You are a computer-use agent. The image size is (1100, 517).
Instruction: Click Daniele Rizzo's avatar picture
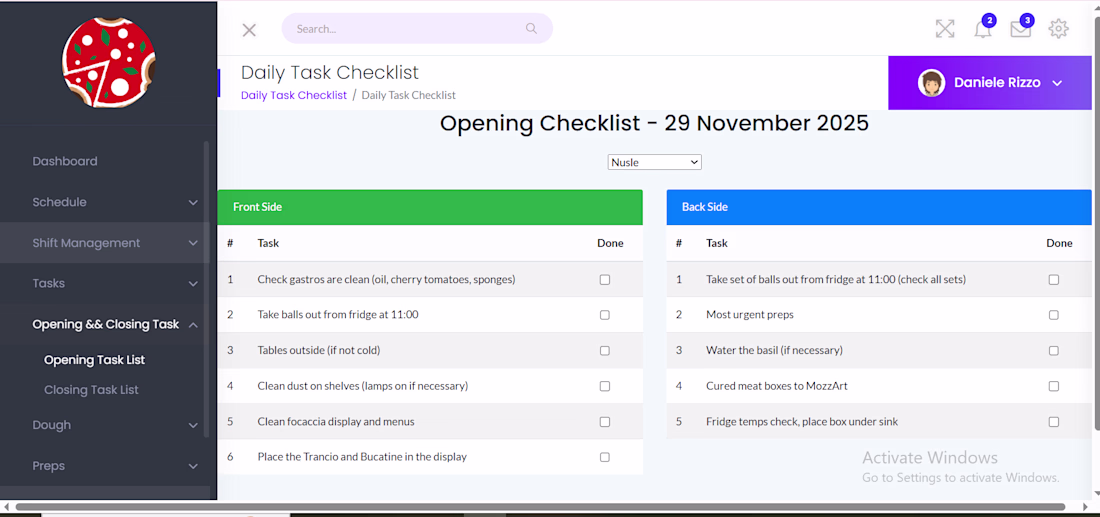point(932,83)
